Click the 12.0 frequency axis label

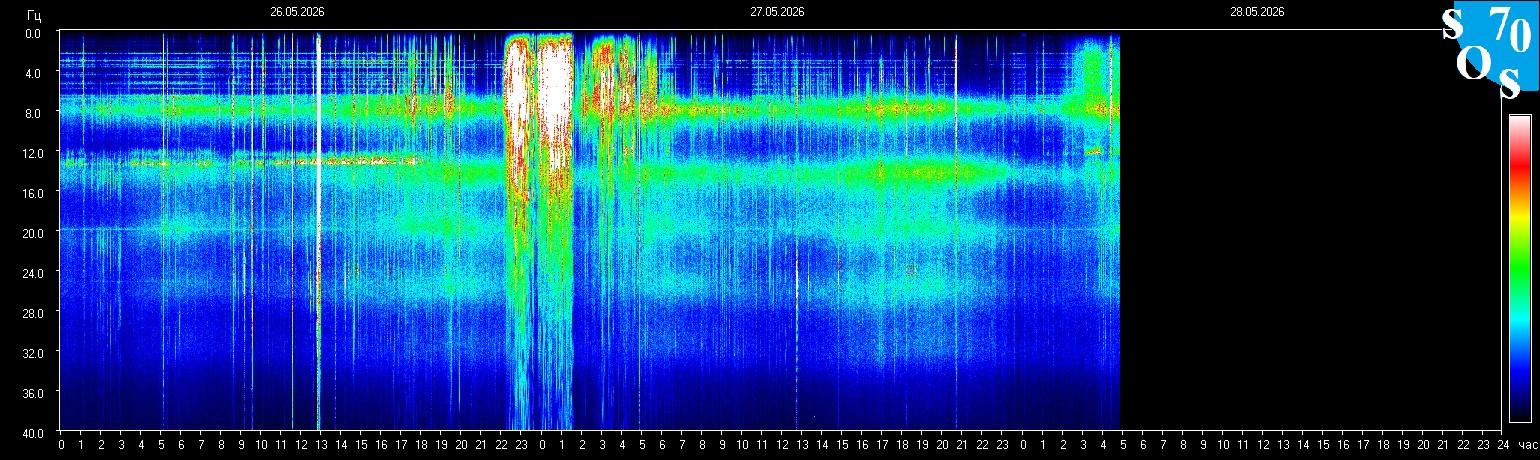click(x=31, y=153)
